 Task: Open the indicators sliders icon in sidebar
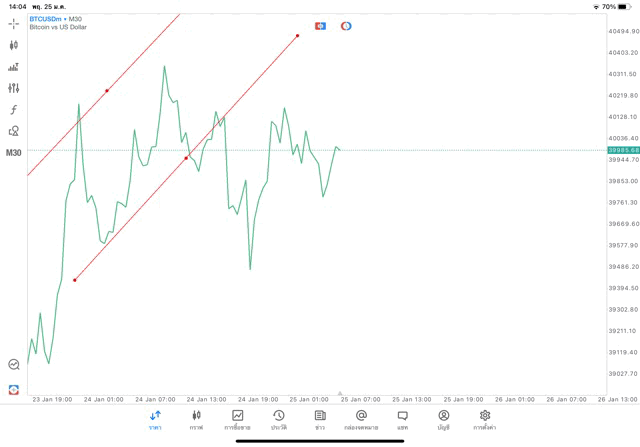click(x=14, y=88)
